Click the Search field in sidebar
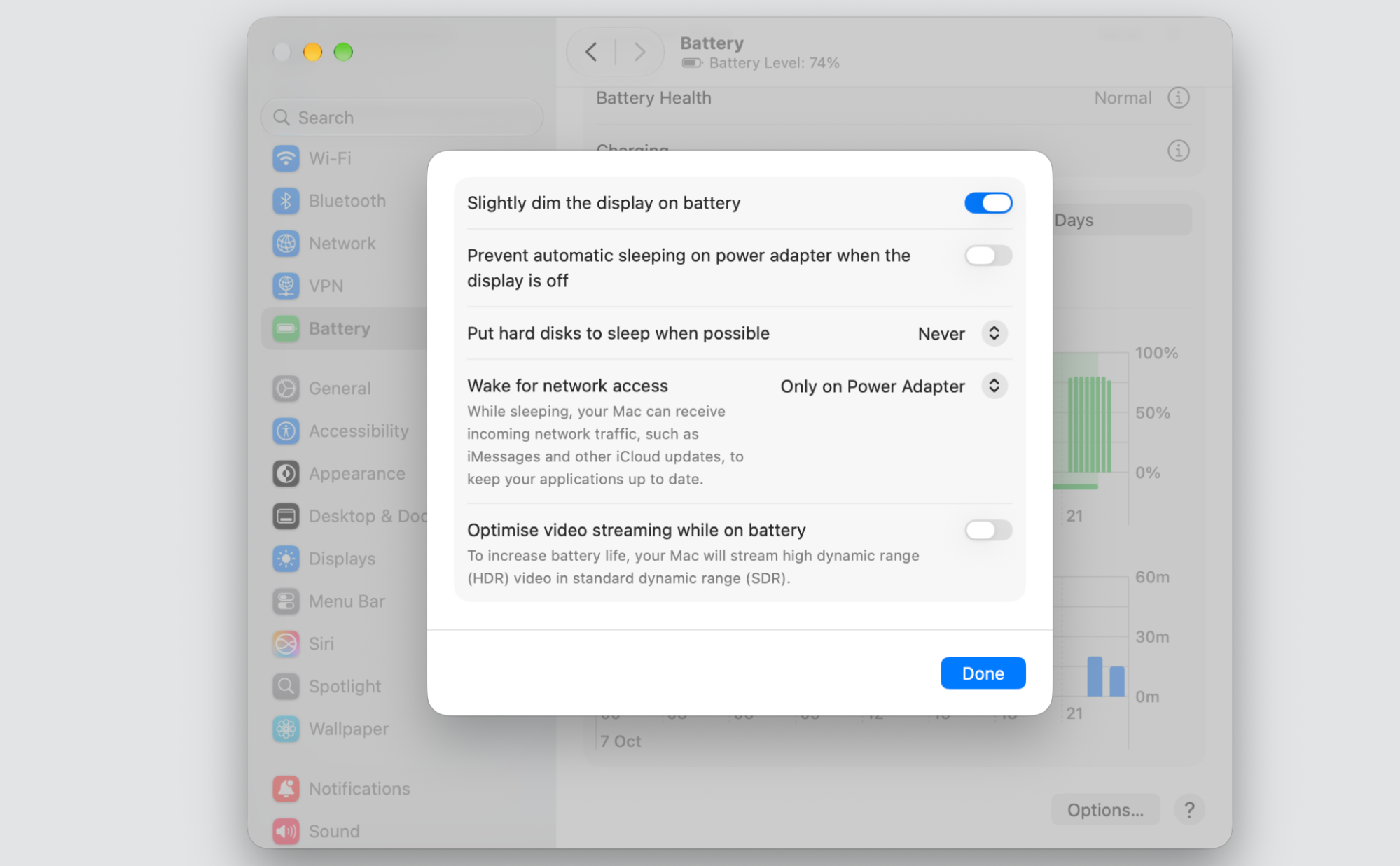Screen dimensions: 1400x866 (402, 117)
